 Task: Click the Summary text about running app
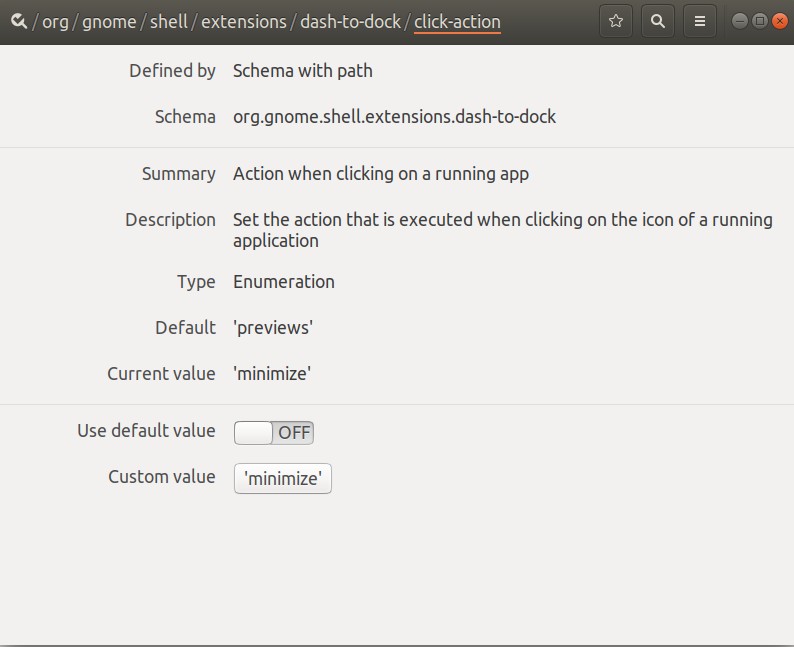tap(381, 174)
